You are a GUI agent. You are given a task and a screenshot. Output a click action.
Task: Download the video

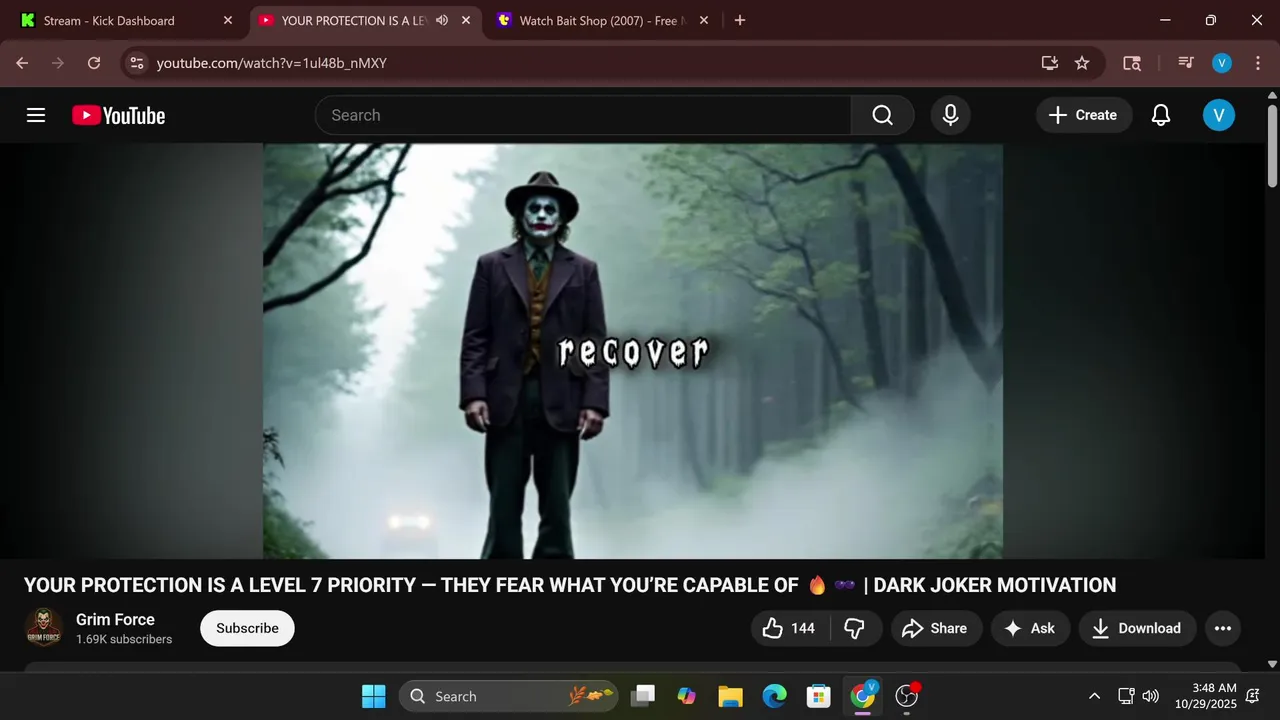click(1136, 628)
